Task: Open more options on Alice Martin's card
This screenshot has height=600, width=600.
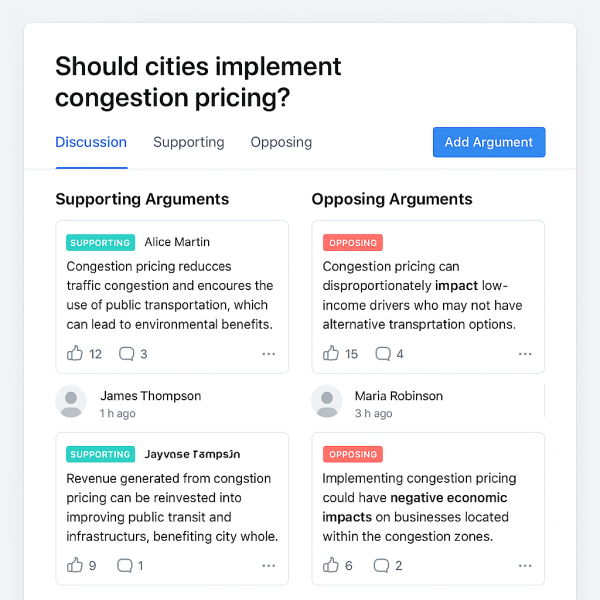Action: point(268,354)
